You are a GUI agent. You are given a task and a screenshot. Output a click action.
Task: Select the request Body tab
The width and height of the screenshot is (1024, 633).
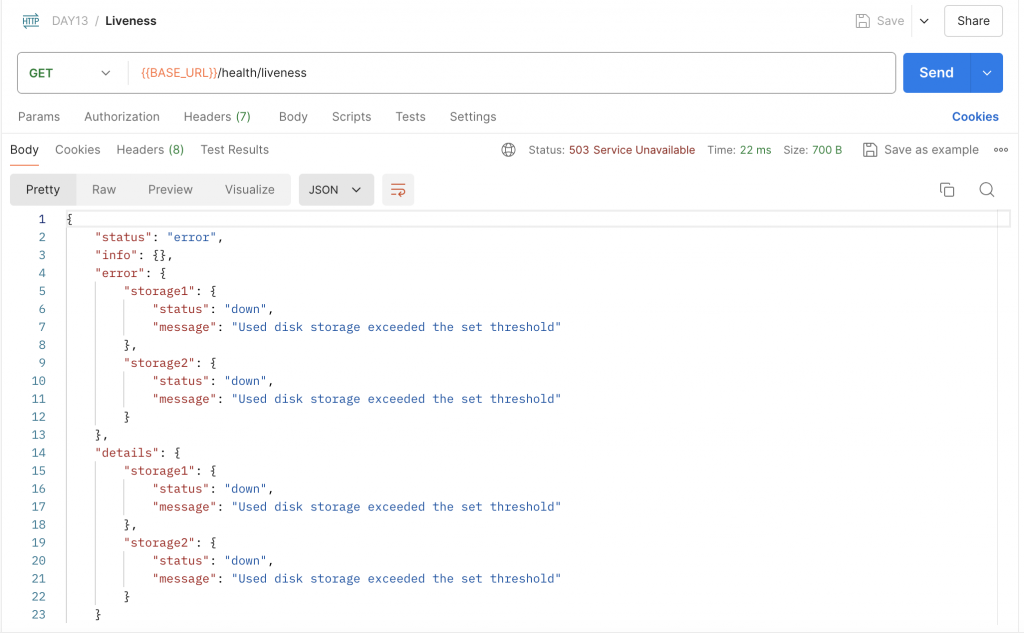(293, 116)
